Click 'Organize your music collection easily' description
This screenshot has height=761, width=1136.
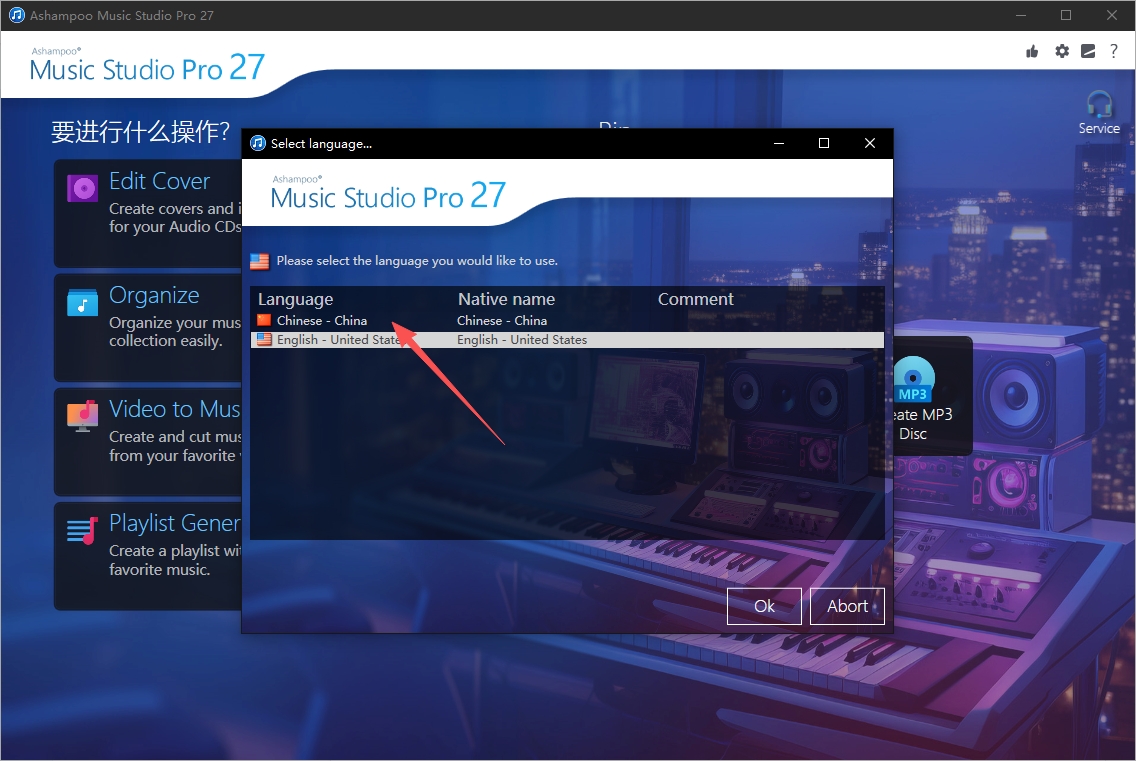click(175, 331)
